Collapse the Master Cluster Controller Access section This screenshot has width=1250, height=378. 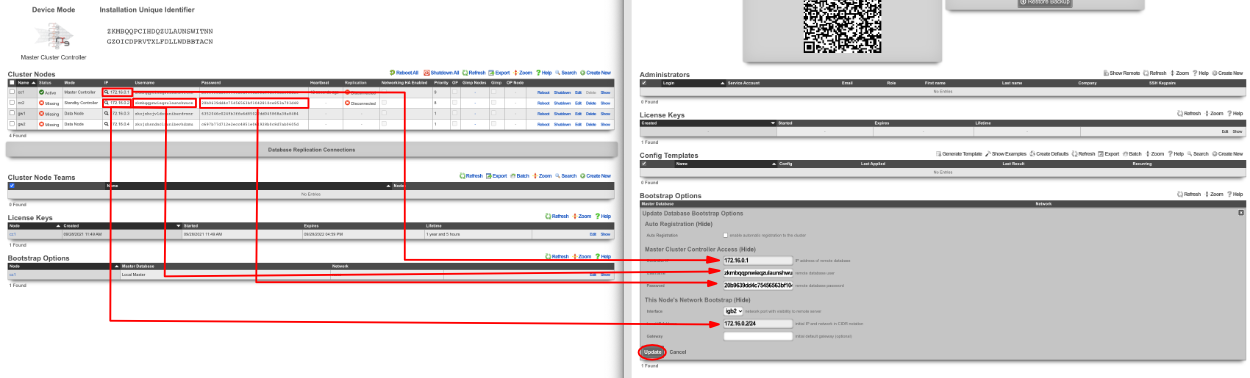point(747,249)
